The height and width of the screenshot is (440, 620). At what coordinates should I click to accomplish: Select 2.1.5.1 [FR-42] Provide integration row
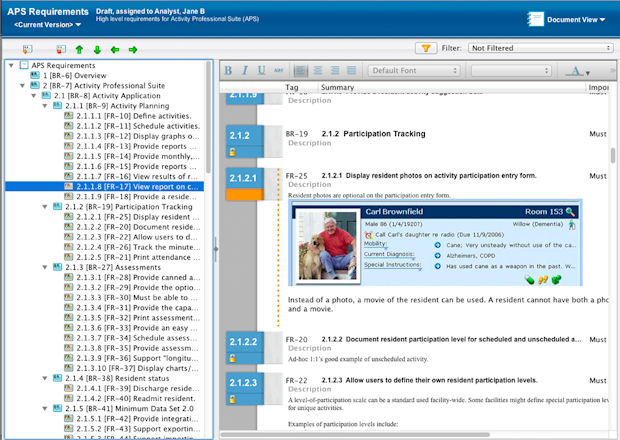click(x=137, y=419)
